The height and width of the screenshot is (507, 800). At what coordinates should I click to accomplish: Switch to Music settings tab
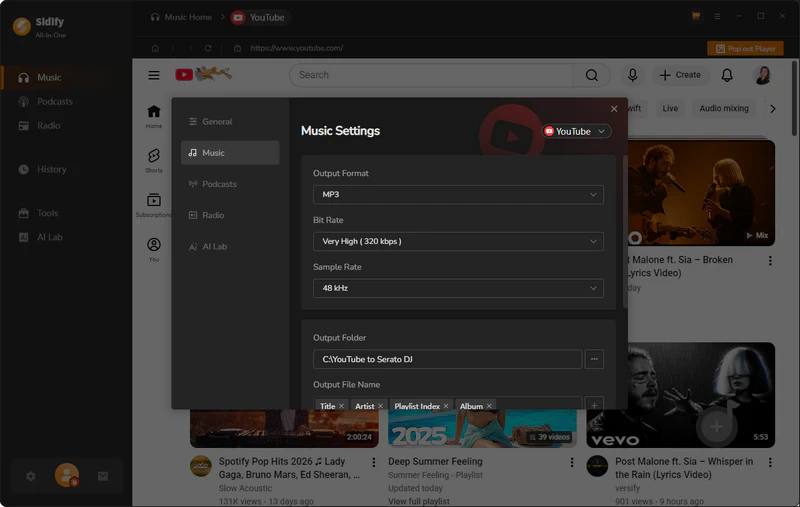pyautogui.click(x=230, y=153)
